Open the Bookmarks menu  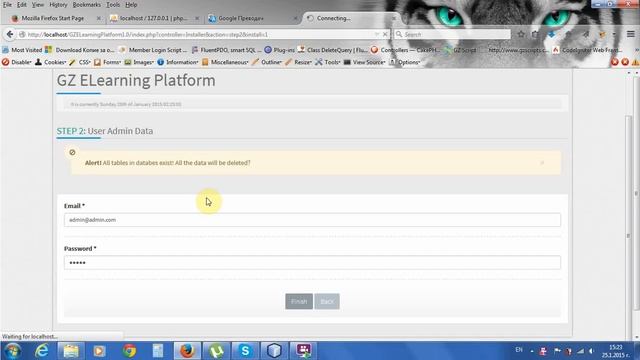[x=87, y=5]
